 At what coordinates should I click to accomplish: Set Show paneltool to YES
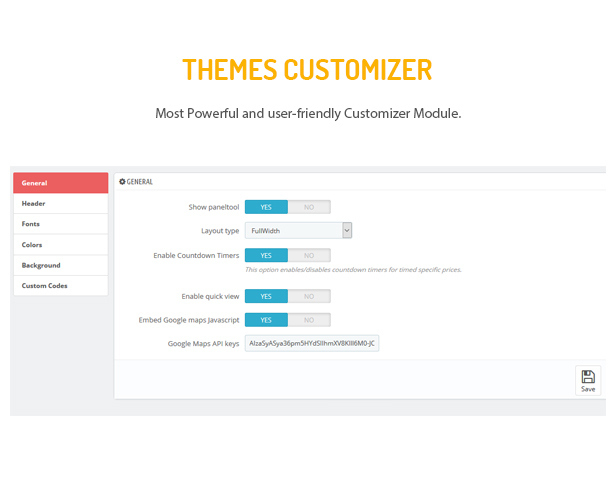point(266,207)
